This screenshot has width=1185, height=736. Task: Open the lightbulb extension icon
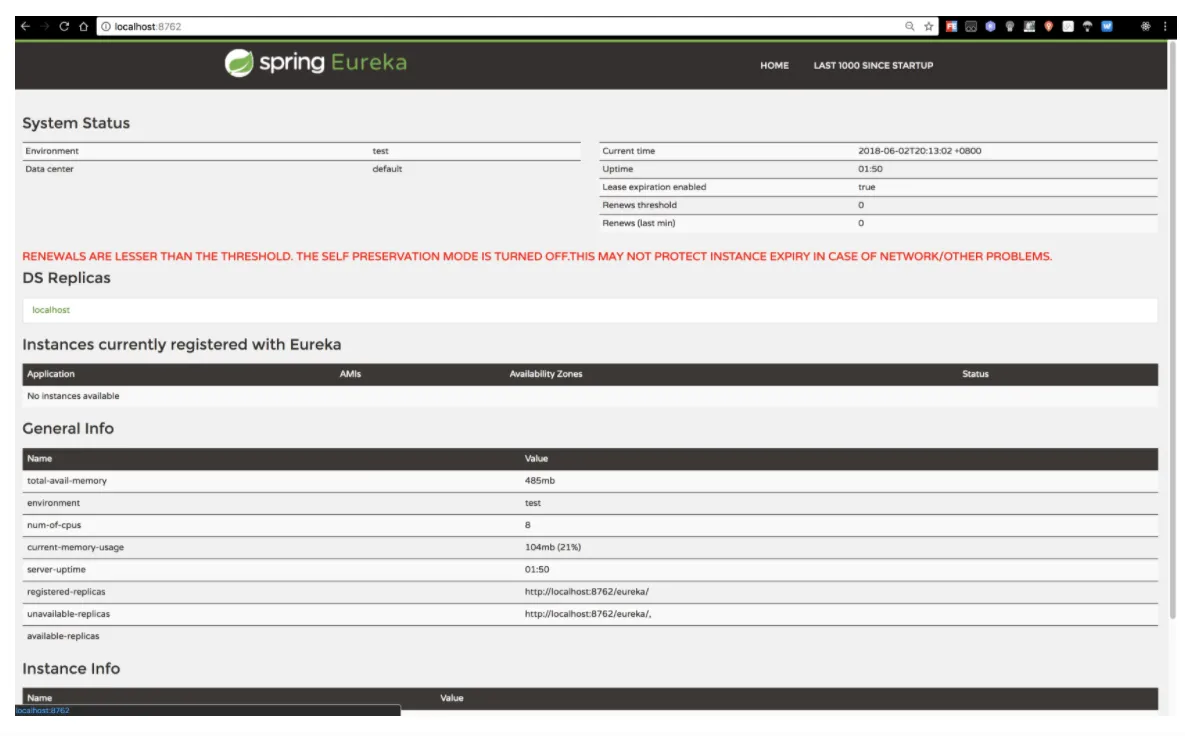(1010, 26)
